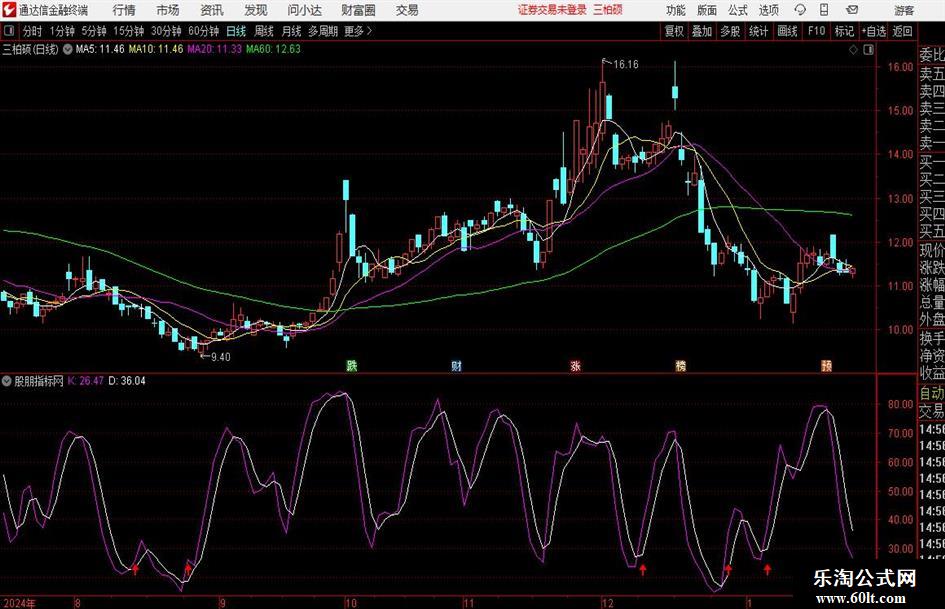Switch to 30分钟 period

tap(166, 31)
